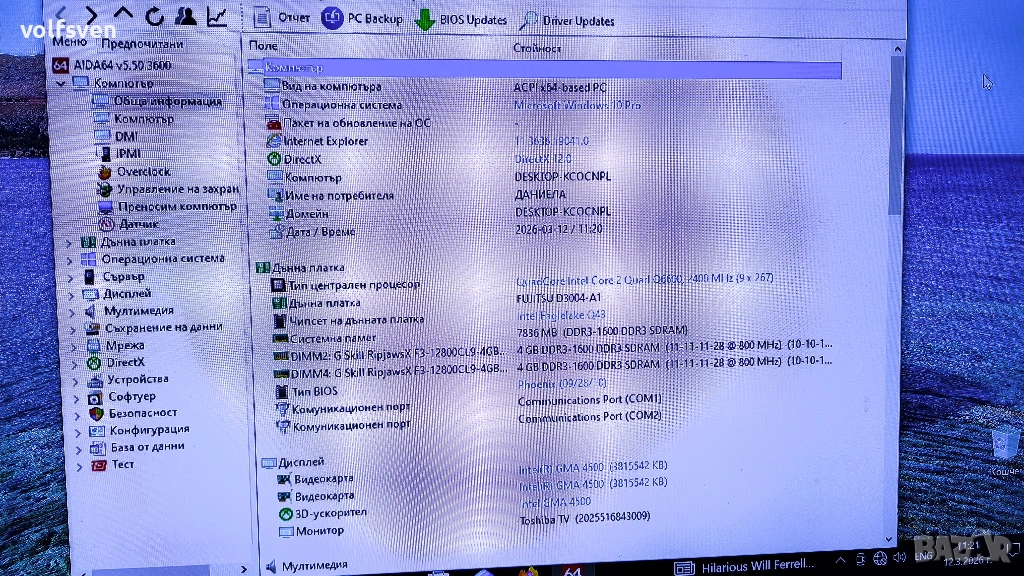Click the Back navigation arrow
The image size is (1024, 576).
(61, 15)
